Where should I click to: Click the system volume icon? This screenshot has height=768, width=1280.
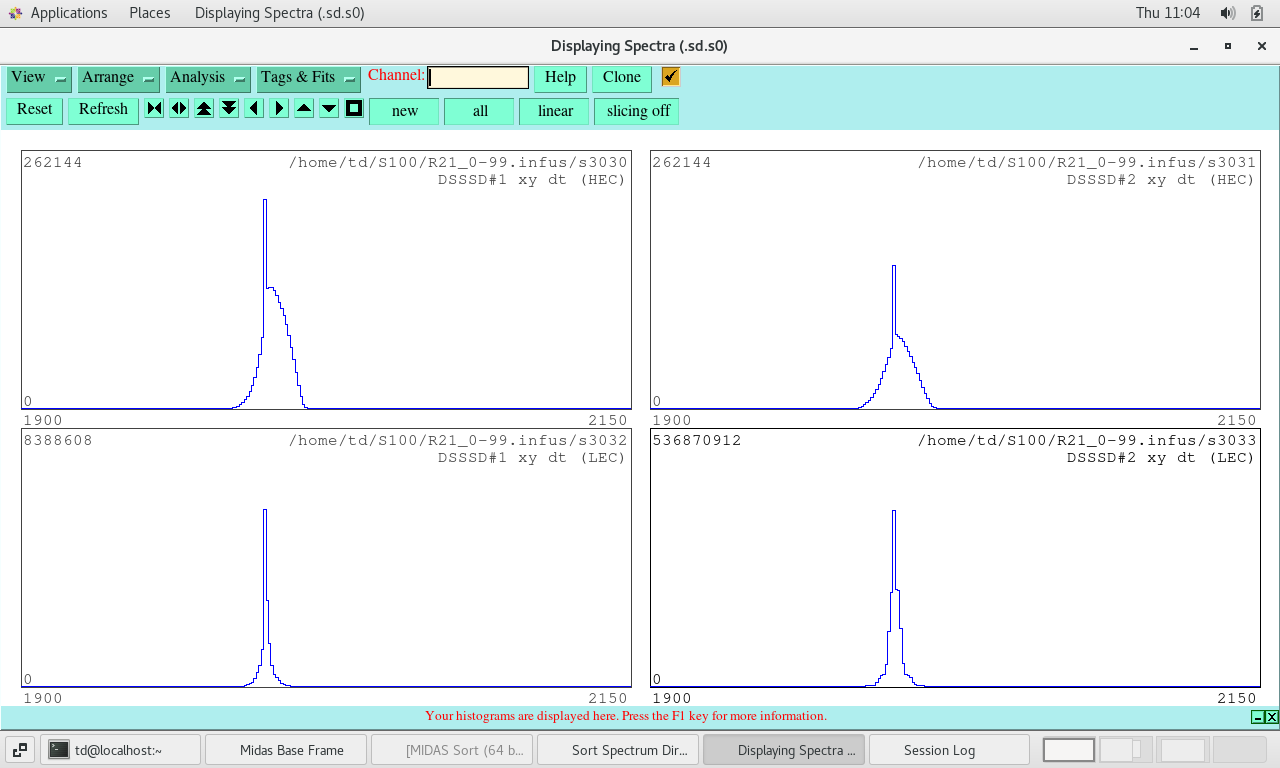[1227, 13]
